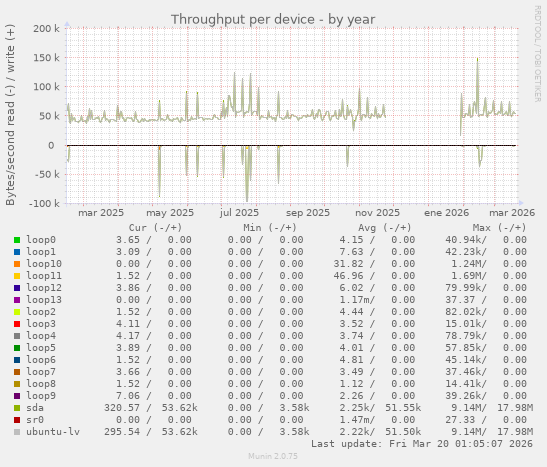This screenshot has height=467, width=547.
Task: Select the loop5 device label
Action: tap(41, 348)
